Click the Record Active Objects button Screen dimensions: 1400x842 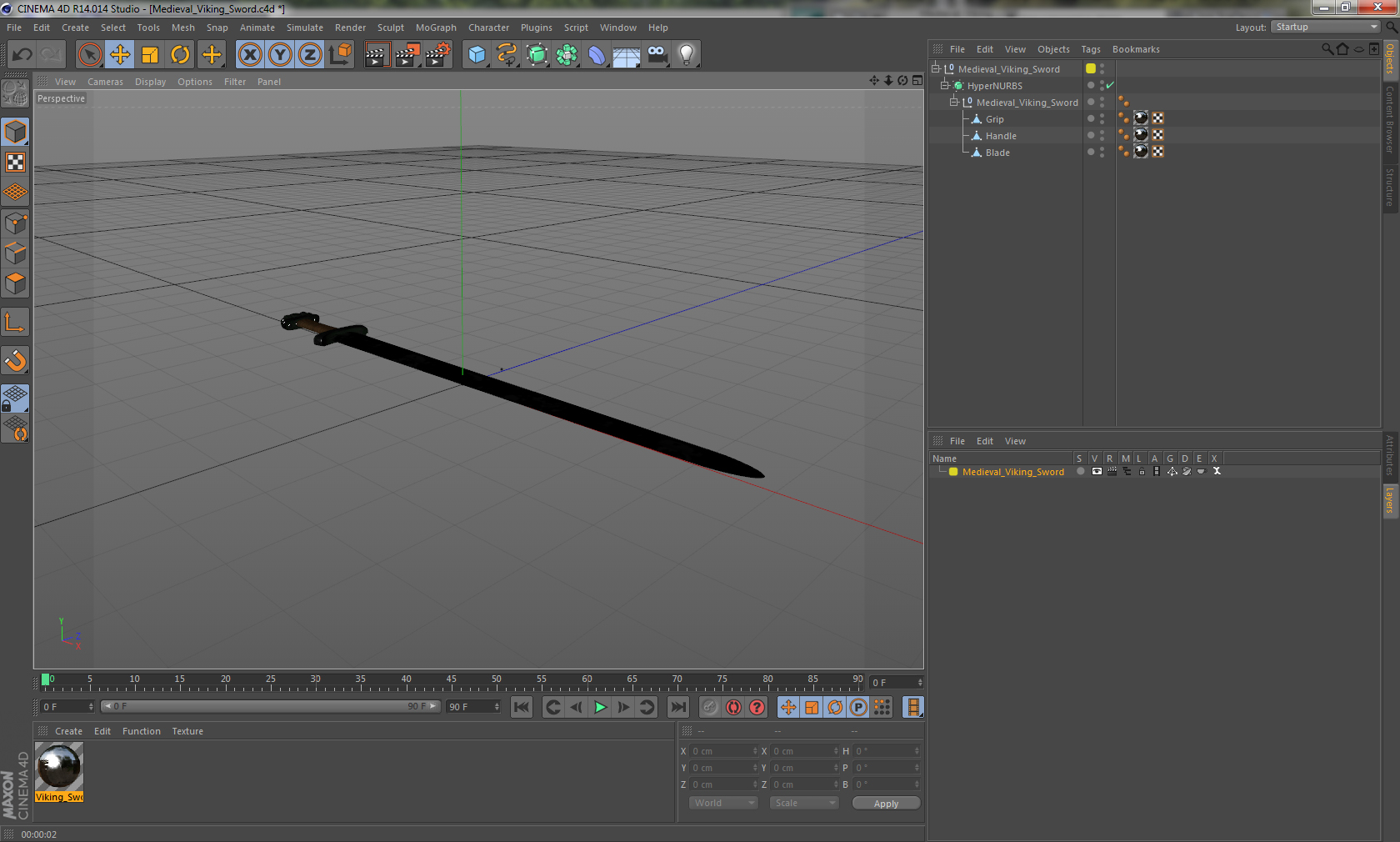coord(709,707)
